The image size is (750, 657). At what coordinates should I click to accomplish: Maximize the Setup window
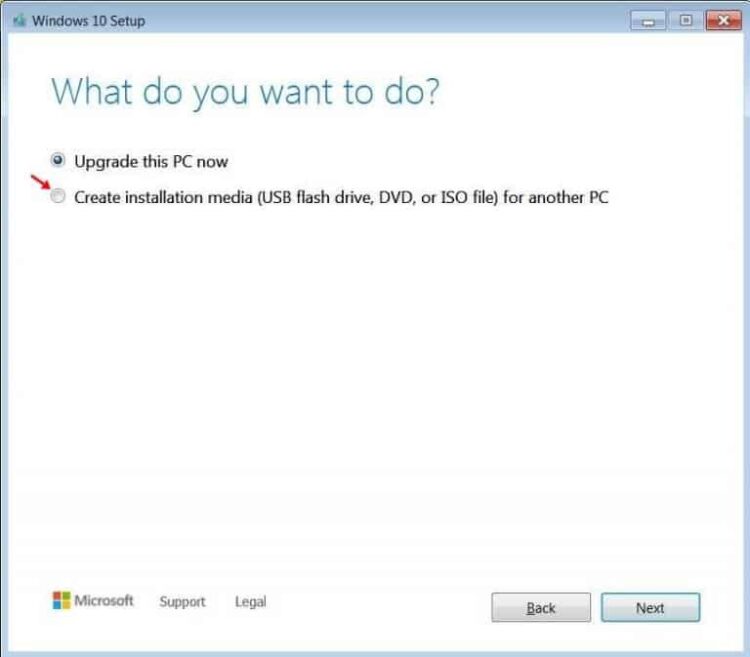(x=685, y=21)
